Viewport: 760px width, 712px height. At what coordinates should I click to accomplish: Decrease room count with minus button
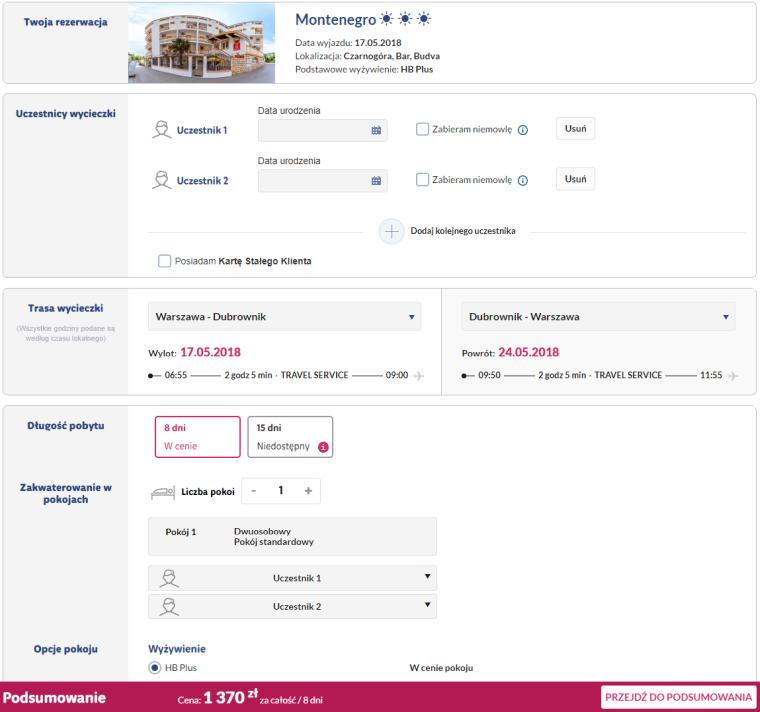[x=253, y=491]
